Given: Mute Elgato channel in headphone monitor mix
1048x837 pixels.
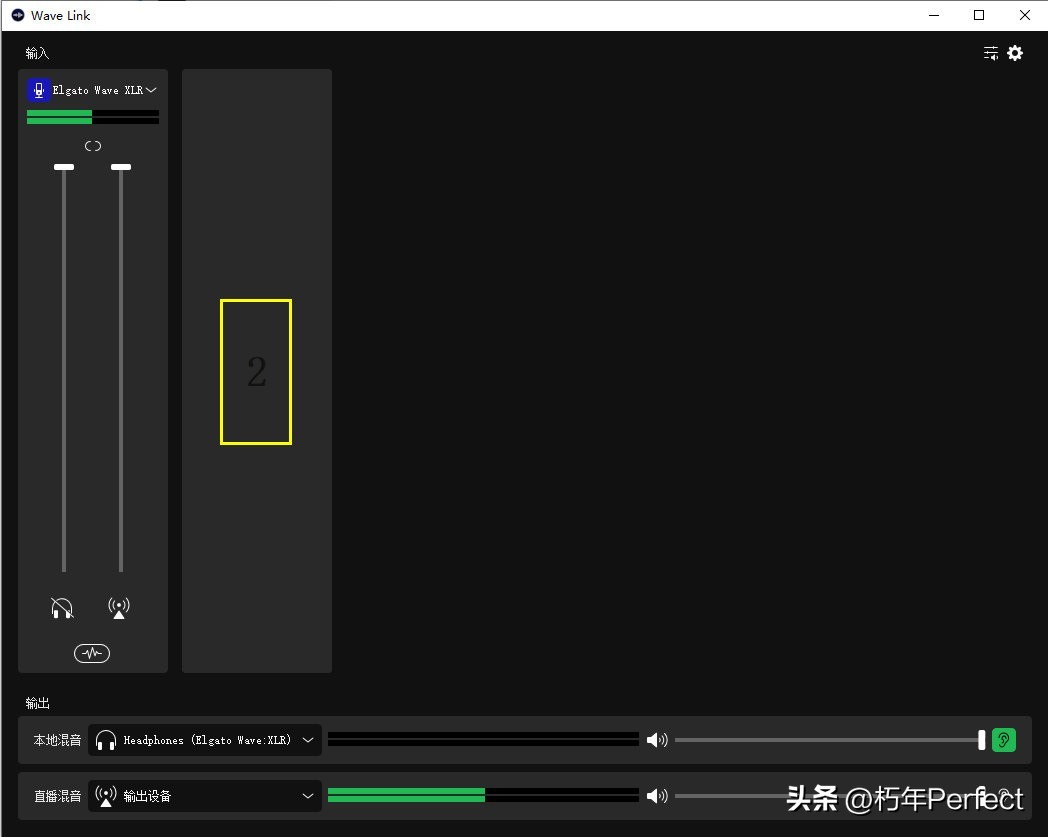Looking at the screenshot, I should coord(62,608).
